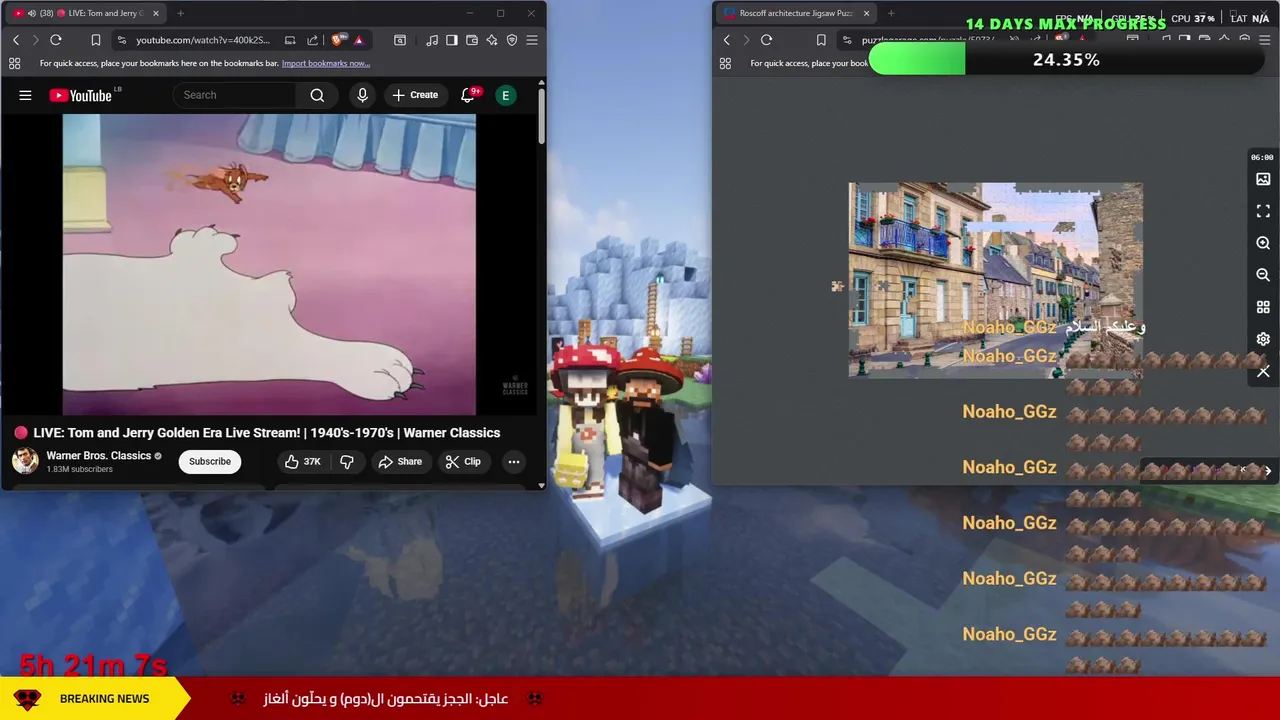1280x720 pixels.
Task: Close the puzzle sidebar with X
Action: 1263,371
